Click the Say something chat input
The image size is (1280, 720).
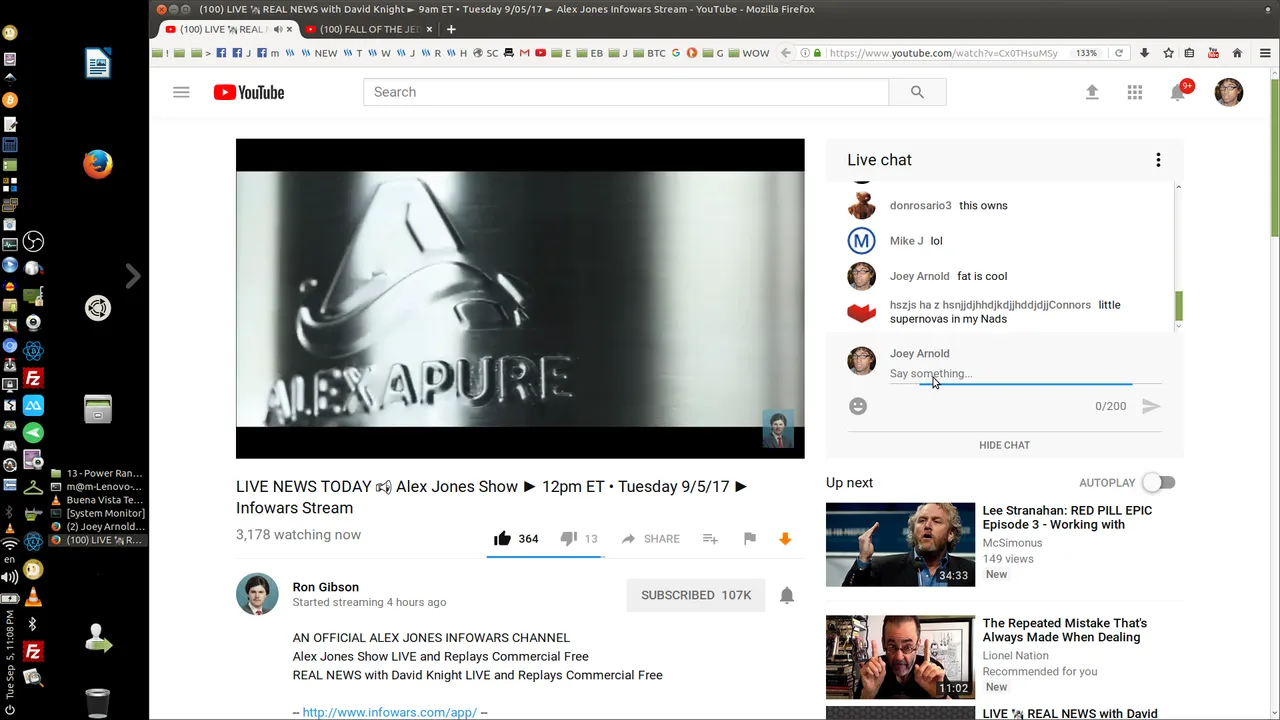tap(1025, 374)
